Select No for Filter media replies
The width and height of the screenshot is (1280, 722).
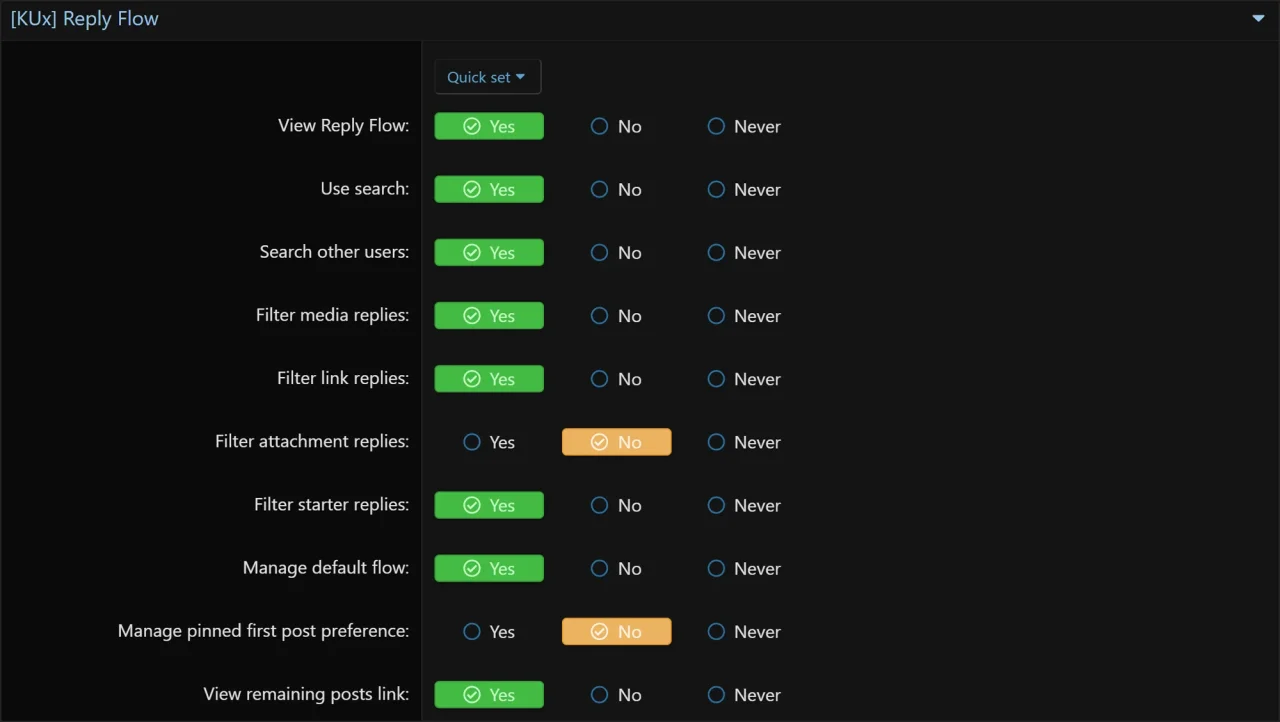click(616, 315)
